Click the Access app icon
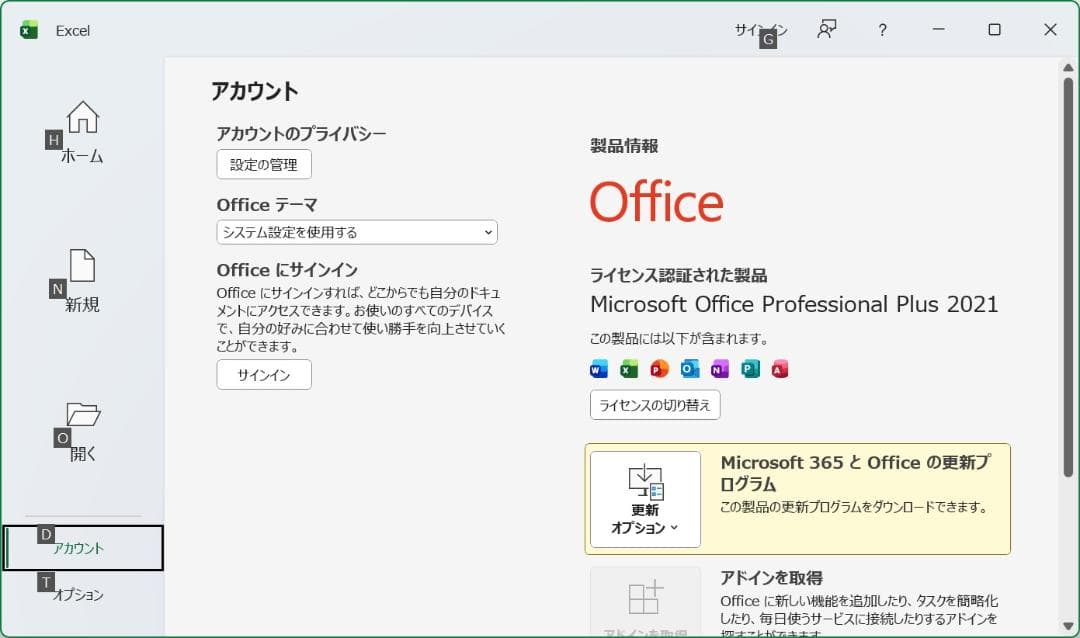Screen dimensions: 1080x638 click(780, 368)
